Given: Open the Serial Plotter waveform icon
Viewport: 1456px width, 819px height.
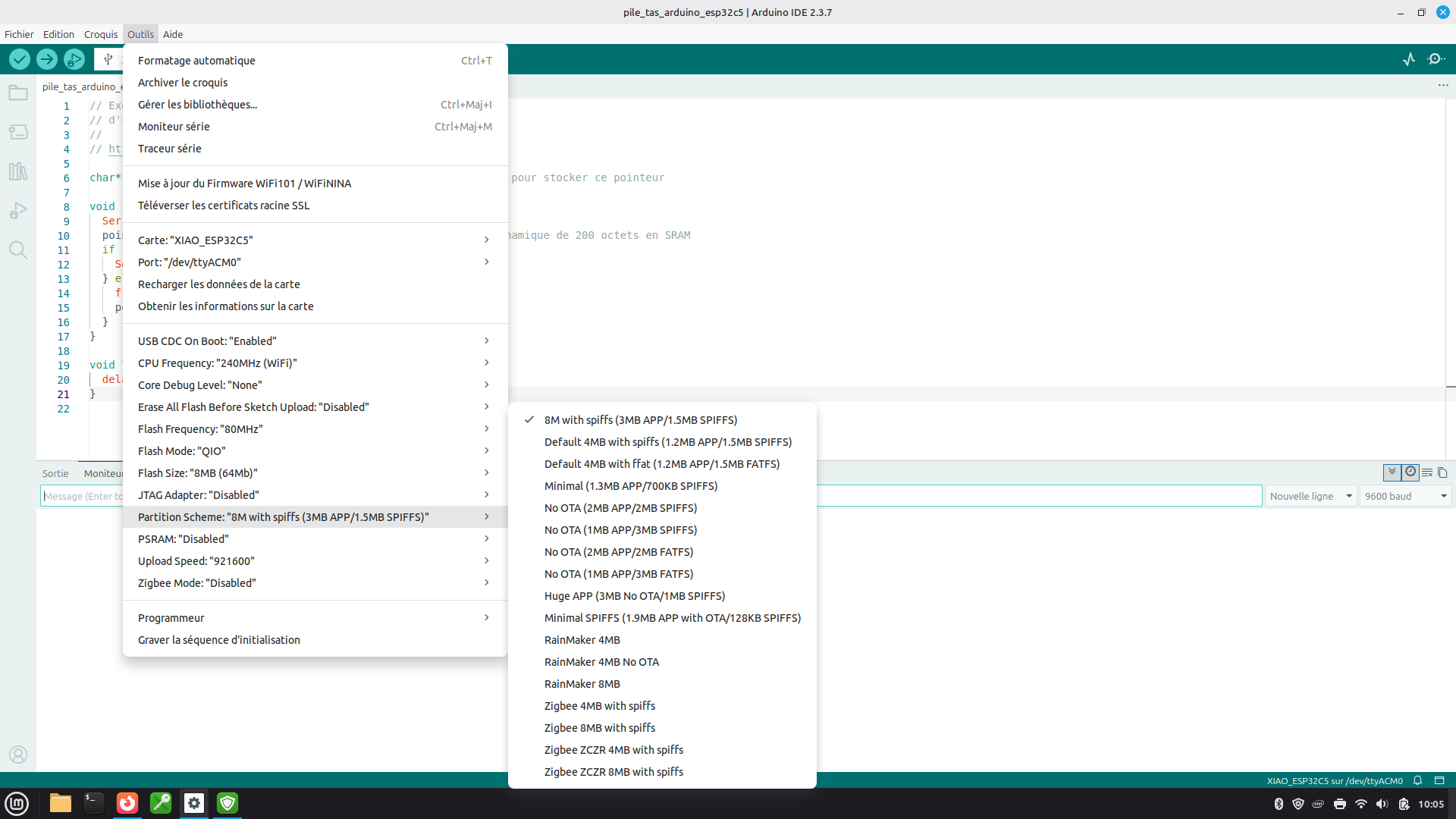Looking at the screenshot, I should point(1409,59).
